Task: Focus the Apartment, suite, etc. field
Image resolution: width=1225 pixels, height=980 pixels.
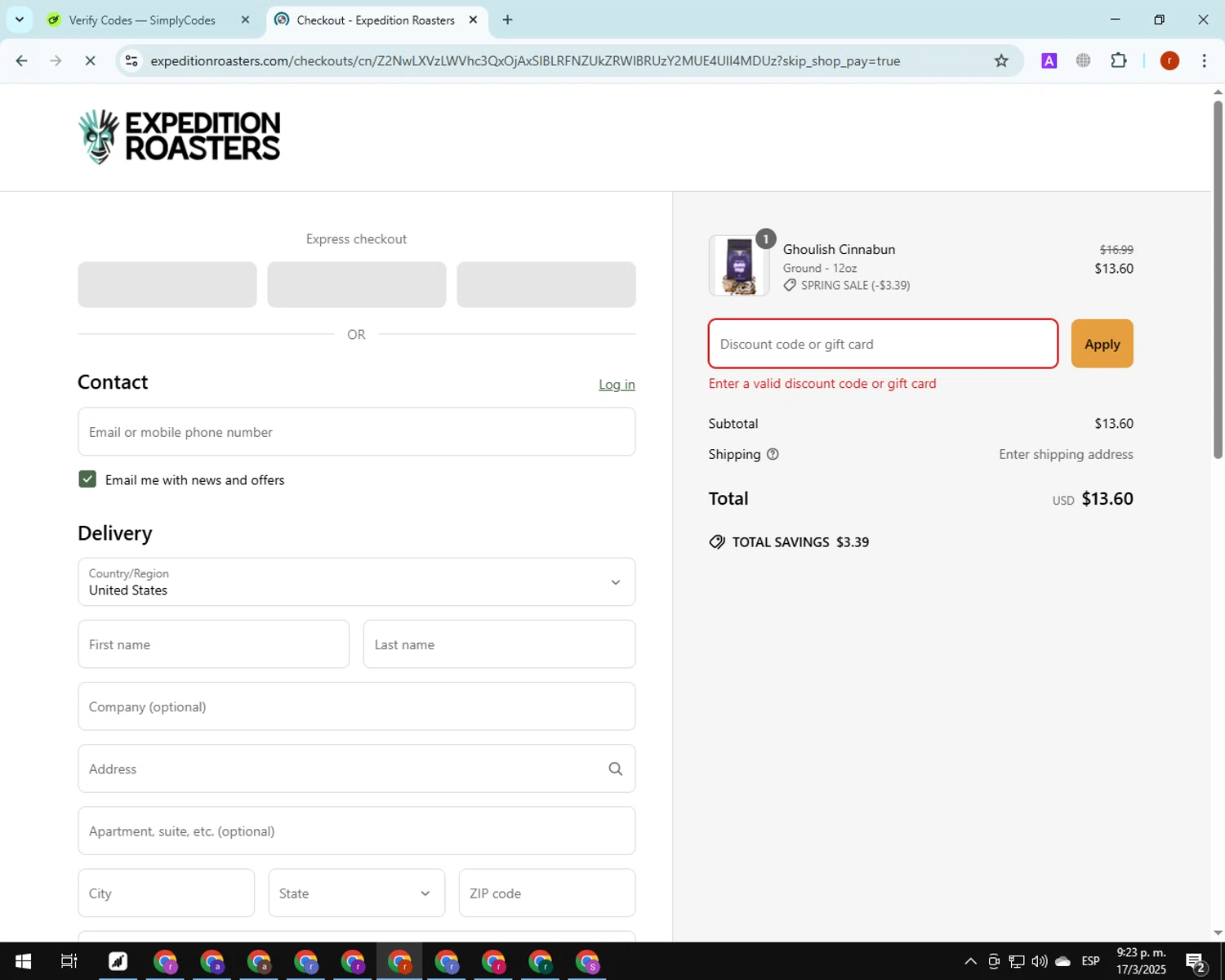Action: [x=356, y=831]
